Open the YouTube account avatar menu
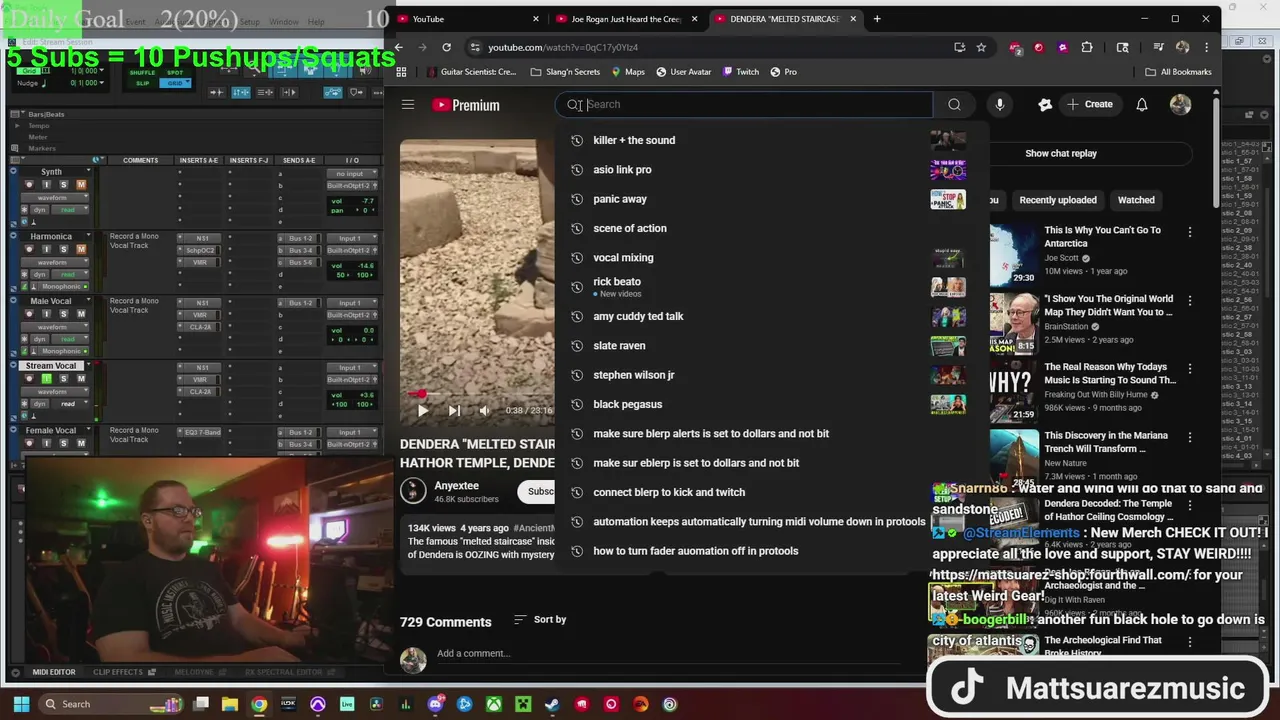Image resolution: width=1280 pixels, height=720 pixels. pyautogui.click(x=1181, y=104)
